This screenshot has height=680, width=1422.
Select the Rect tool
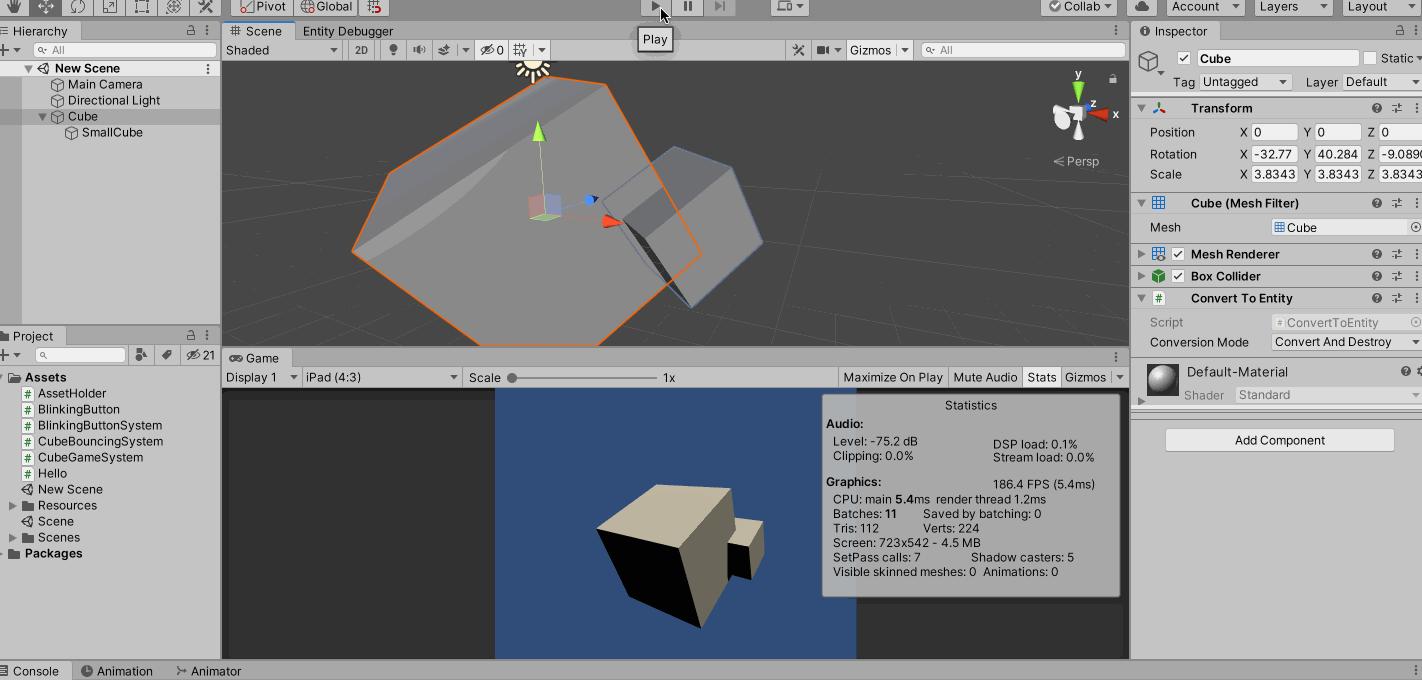click(140, 7)
